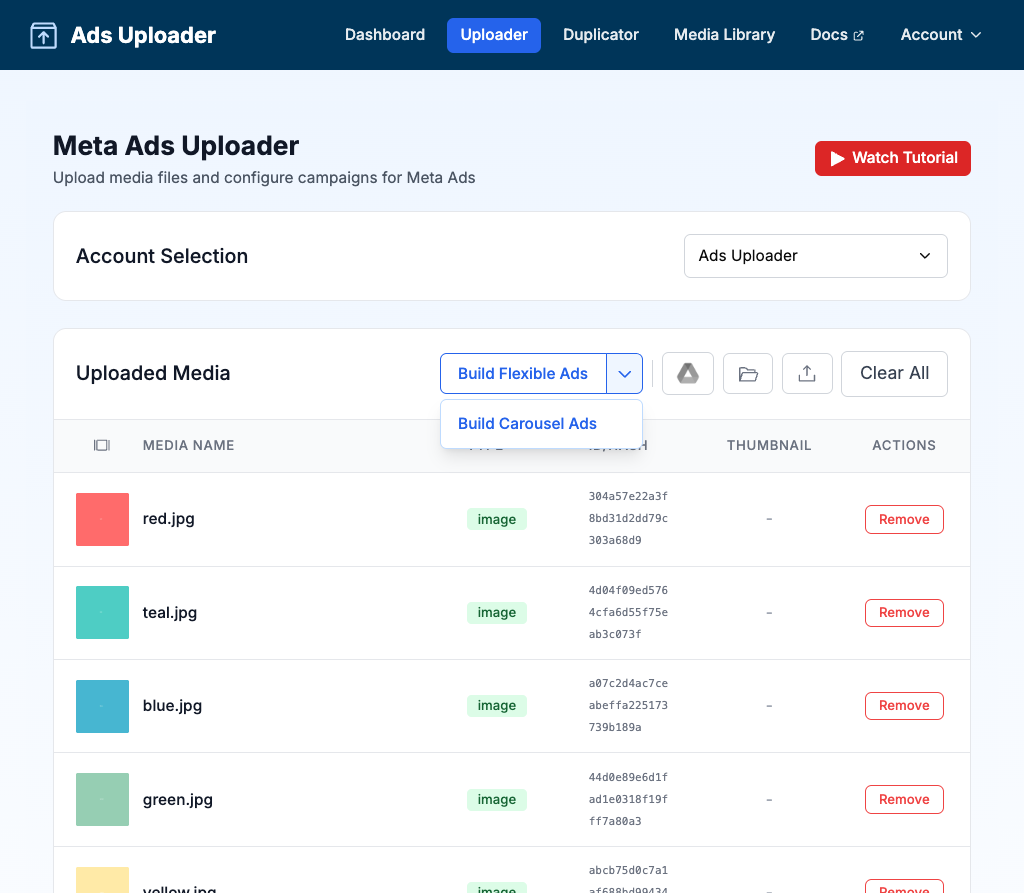Image resolution: width=1024 pixels, height=893 pixels.
Task: Click the column header media icon
Action: (101, 445)
